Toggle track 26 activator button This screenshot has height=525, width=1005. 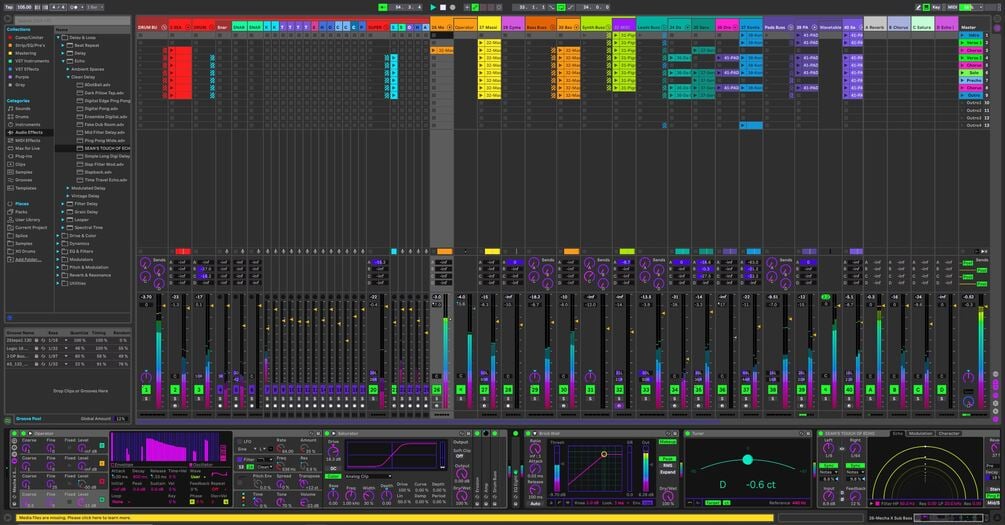pos(436,389)
